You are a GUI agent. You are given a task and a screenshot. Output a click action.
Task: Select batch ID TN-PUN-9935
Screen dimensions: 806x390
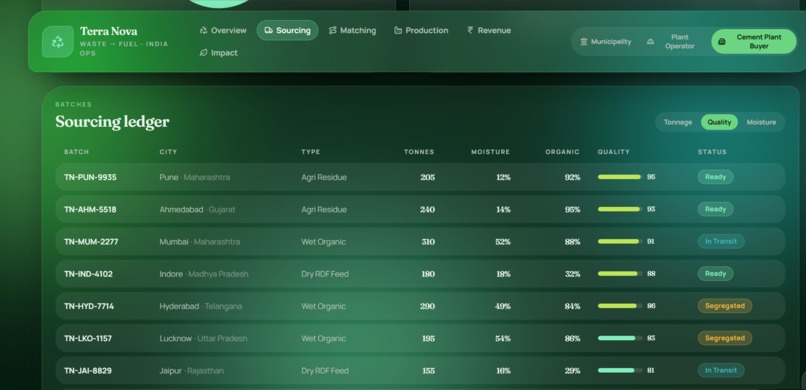click(90, 177)
